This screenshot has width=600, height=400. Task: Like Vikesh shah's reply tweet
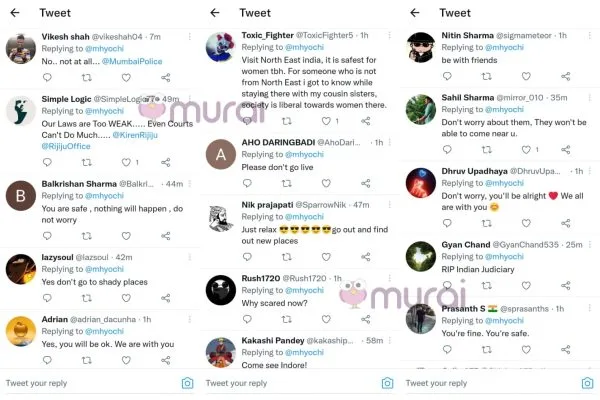[x=126, y=78]
